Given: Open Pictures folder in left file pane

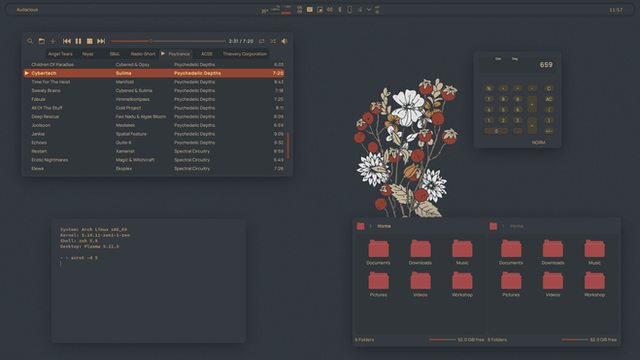Looking at the screenshot, I should click(378, 284).
